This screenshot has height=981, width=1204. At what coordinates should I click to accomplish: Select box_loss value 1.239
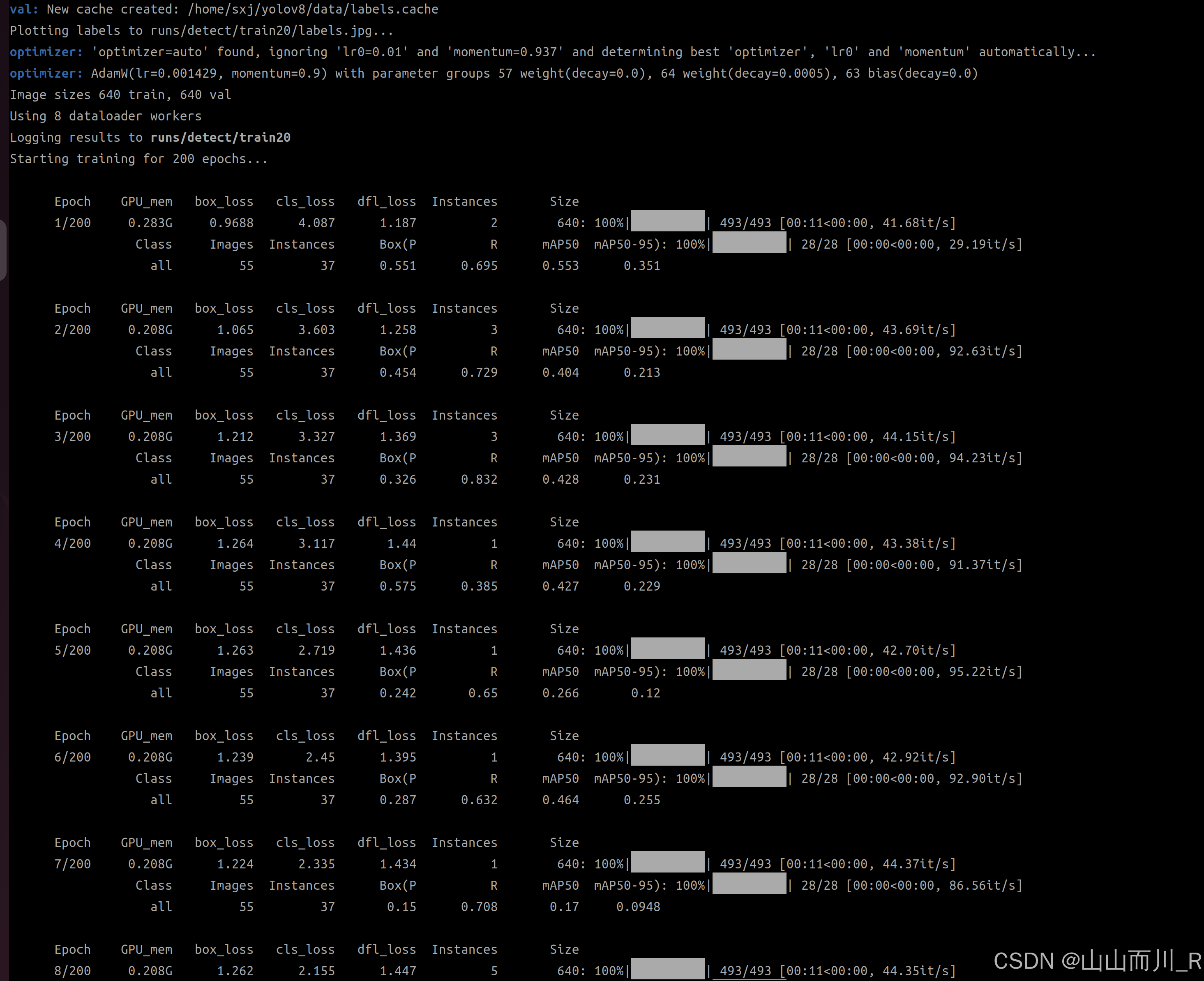point(235,757)
